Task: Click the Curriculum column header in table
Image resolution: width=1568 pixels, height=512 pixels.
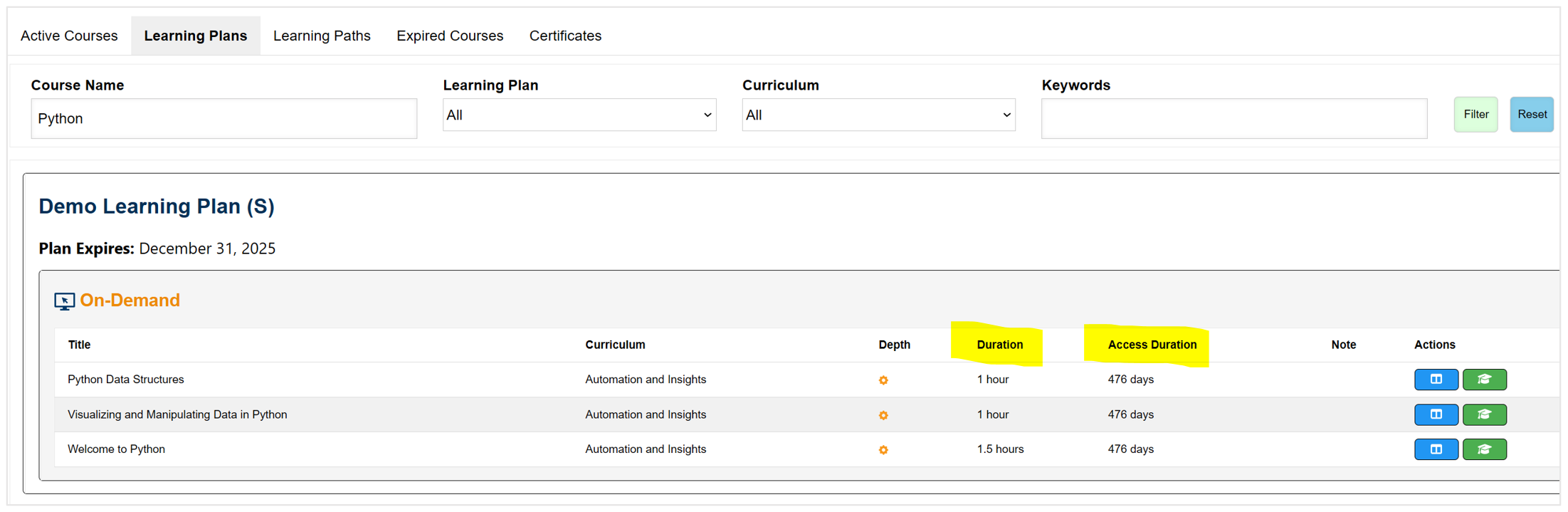Action: point(615,345)
